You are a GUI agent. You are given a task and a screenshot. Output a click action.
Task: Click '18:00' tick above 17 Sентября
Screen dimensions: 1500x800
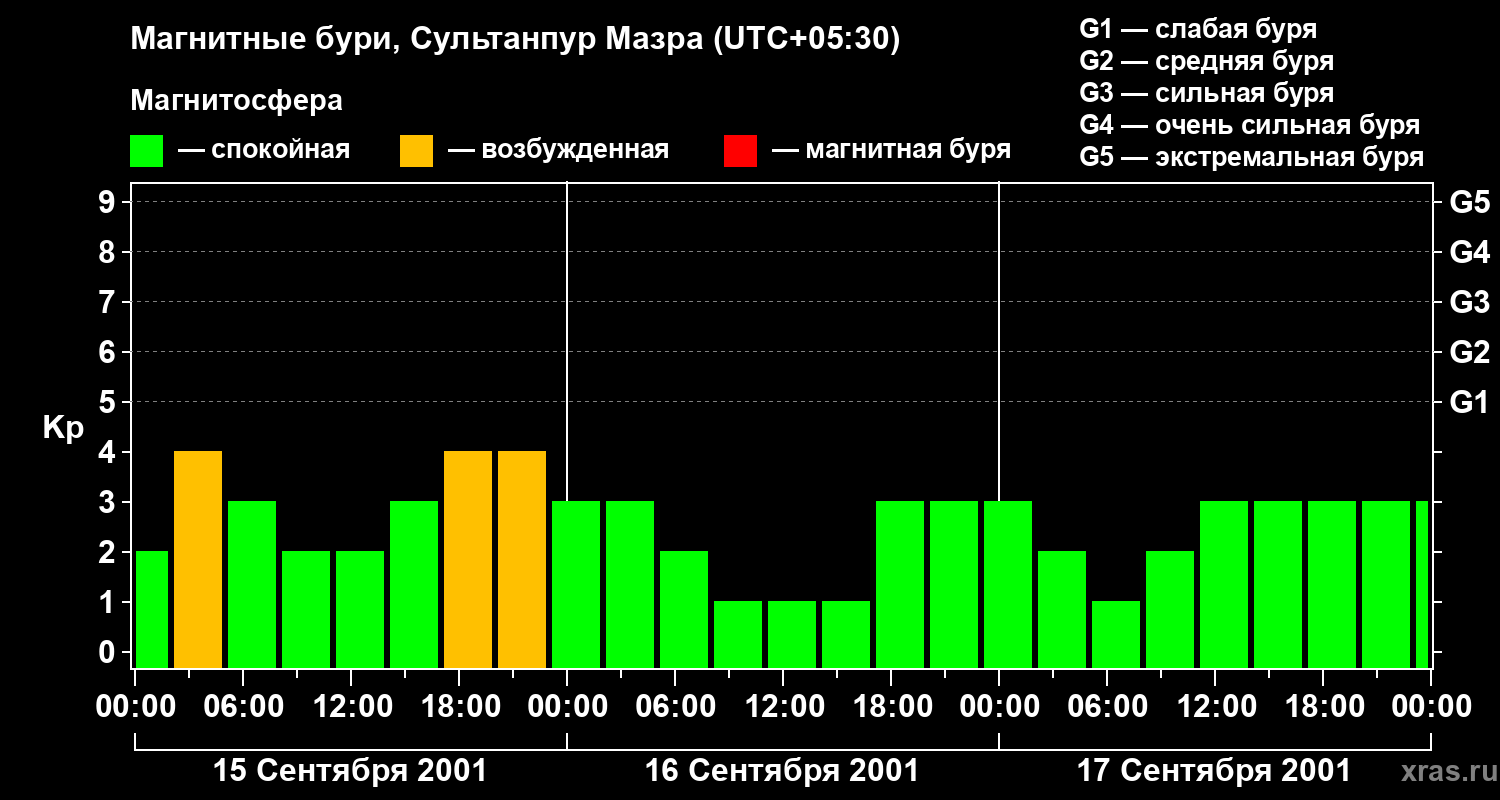(x=1323, y=707)
